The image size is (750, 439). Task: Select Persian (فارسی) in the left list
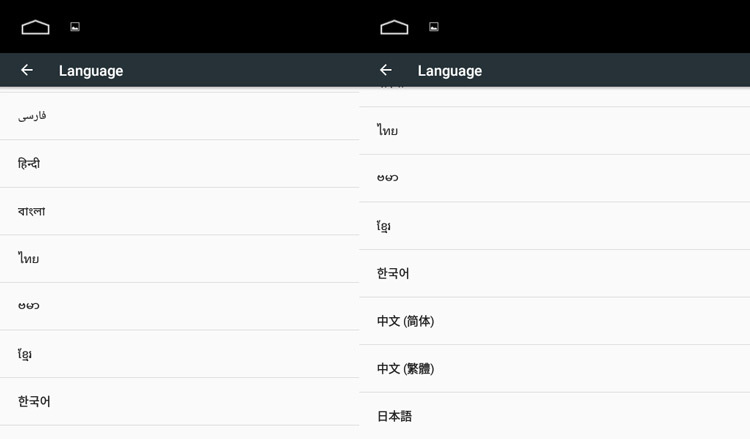click(179, 116)
